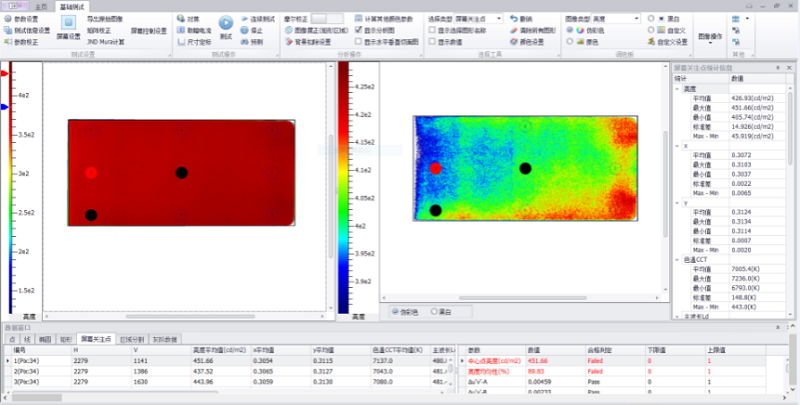The width and height of the screenshot is (800, 405).
Task: Enable 显示选择图形名称 checkbox
Action: [x=431, y=31]
